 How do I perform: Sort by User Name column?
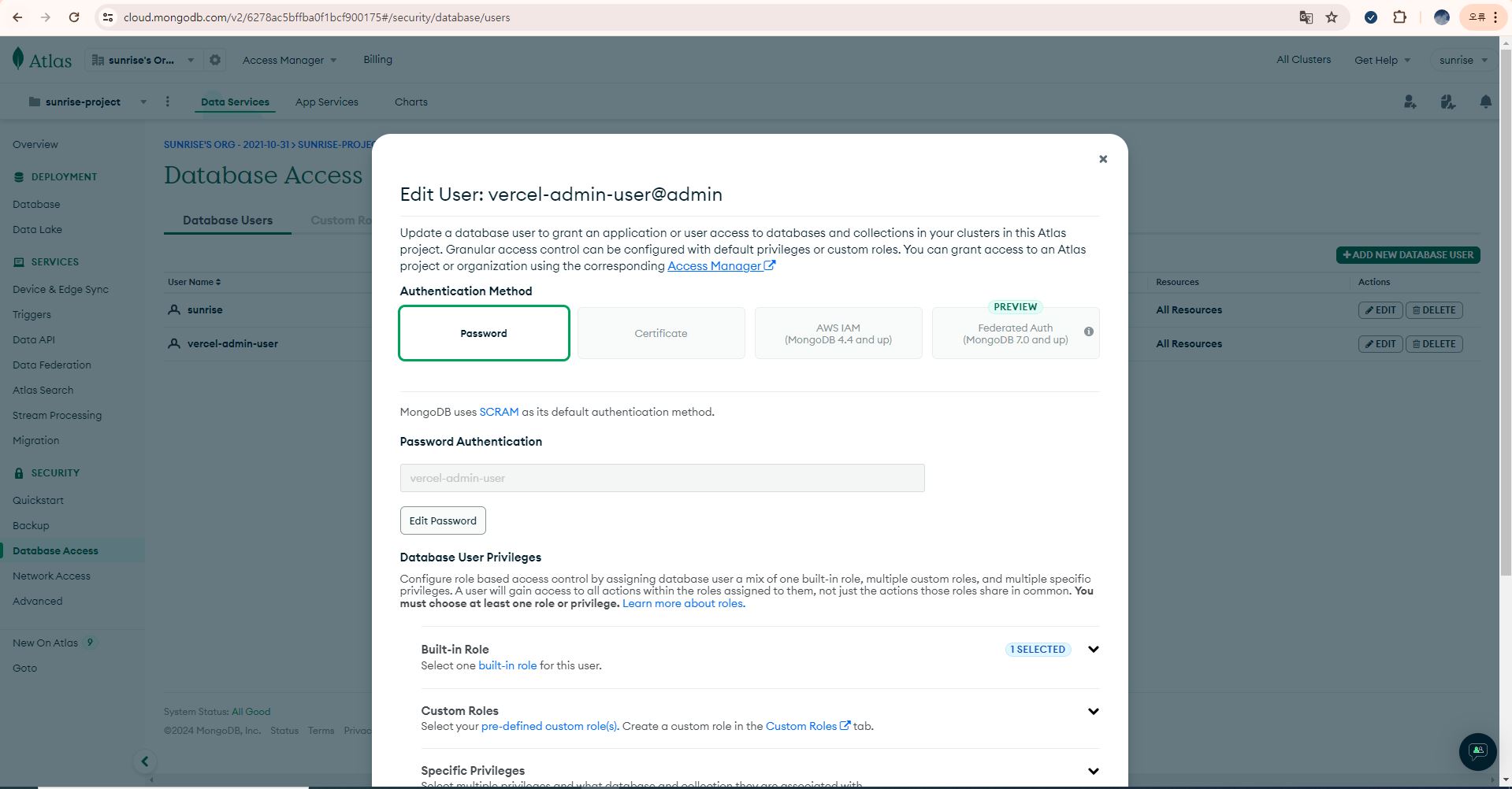(x=194, y=282)
